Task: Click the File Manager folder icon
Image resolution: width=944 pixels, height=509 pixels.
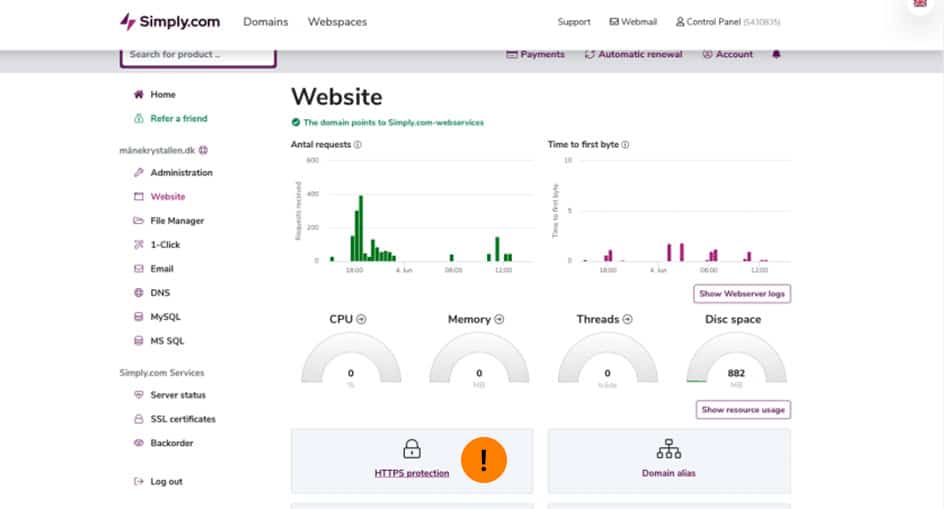Action: click(x=138, y=220)
